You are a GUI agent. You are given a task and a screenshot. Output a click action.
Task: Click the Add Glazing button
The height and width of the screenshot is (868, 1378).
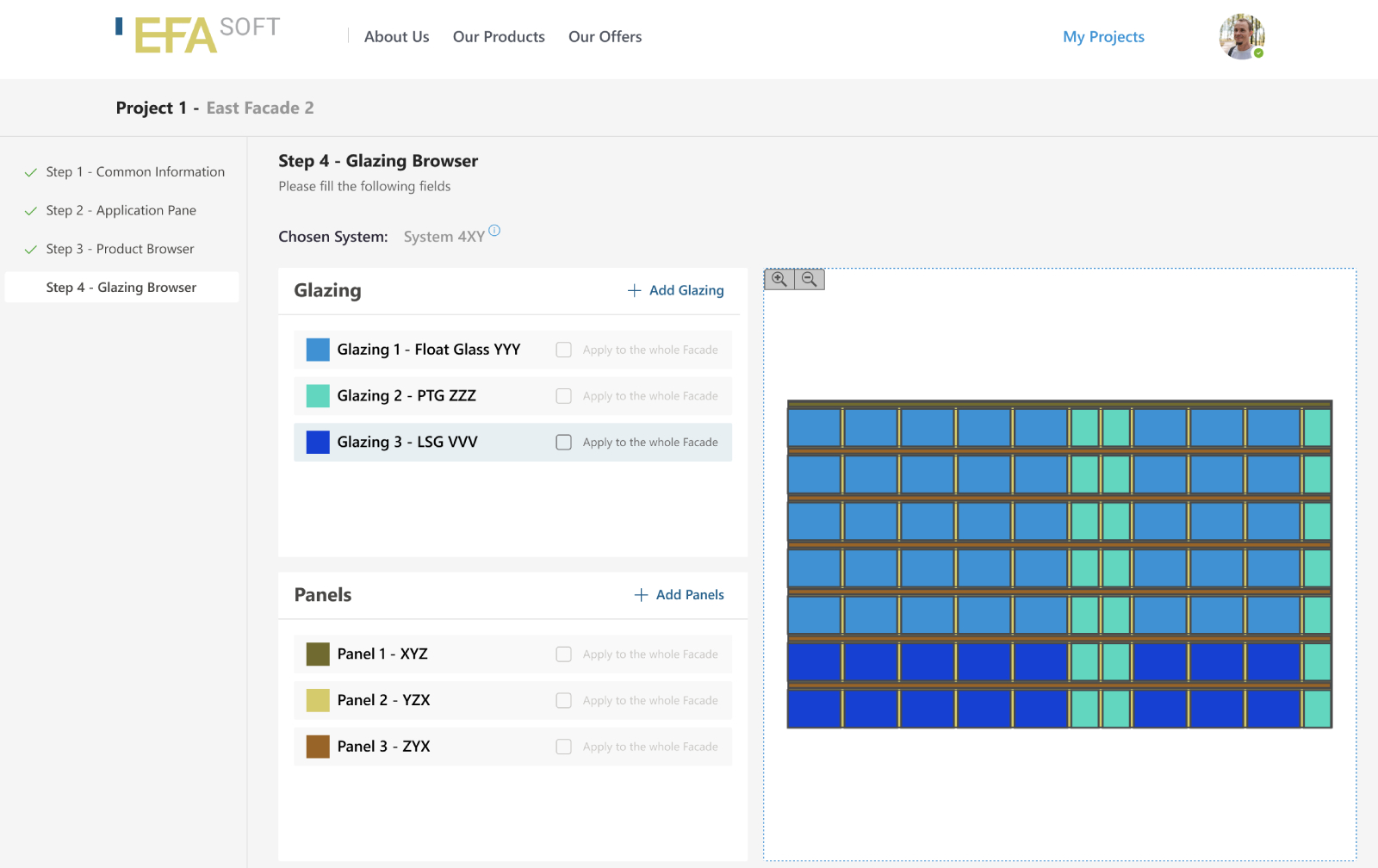676,290
